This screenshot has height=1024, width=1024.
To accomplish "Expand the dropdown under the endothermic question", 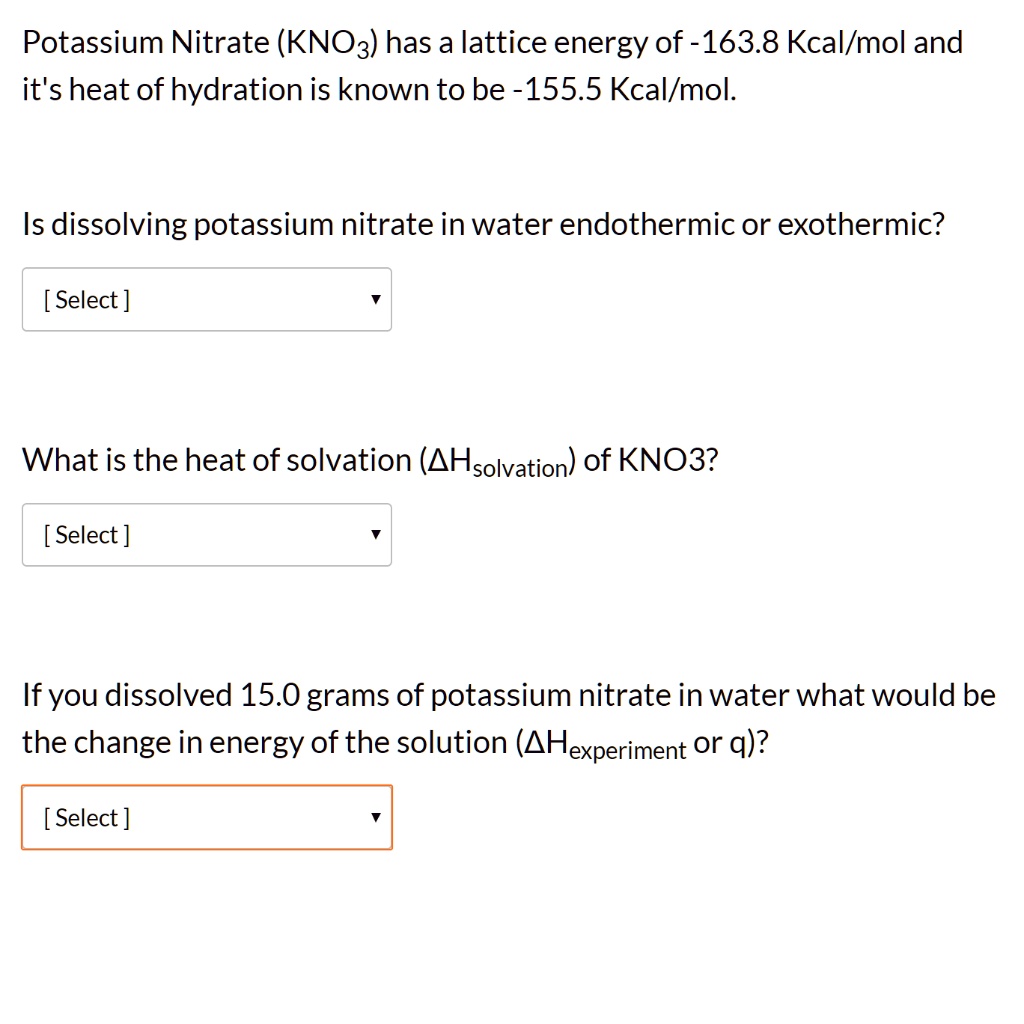I will click(207, 299).
